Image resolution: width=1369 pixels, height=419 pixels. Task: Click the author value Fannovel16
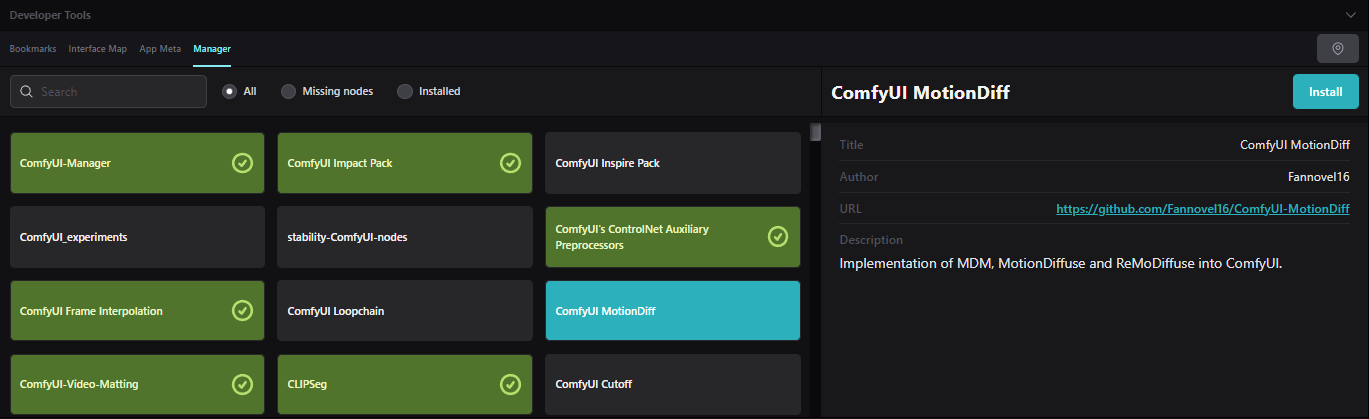(x=1319, y=177)
